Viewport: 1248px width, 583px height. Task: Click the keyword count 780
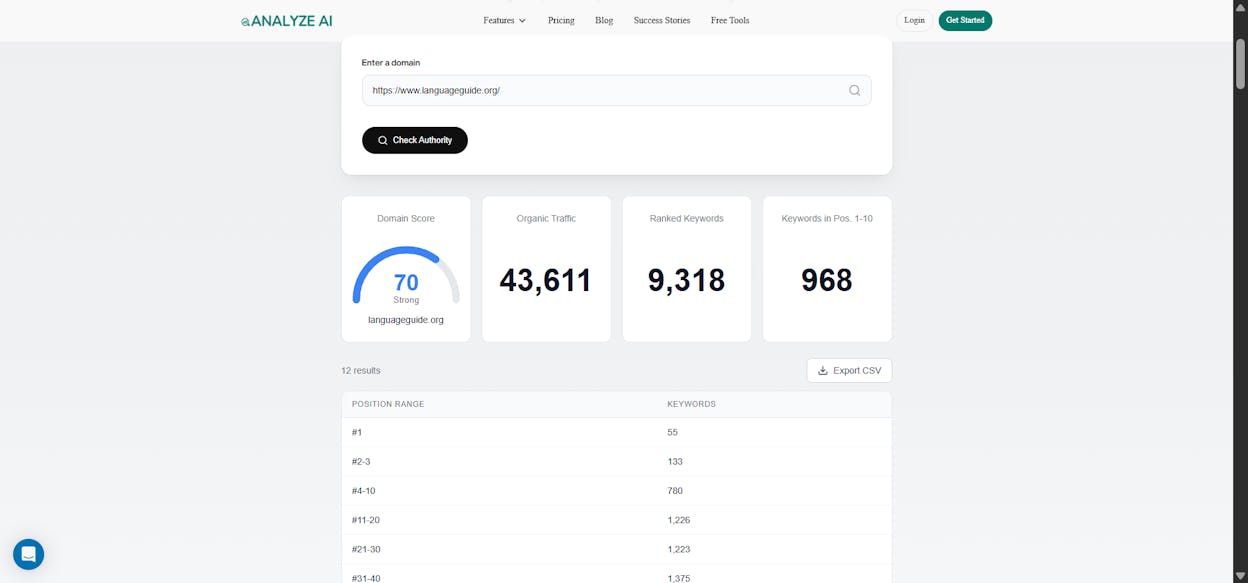pos(675,491)
